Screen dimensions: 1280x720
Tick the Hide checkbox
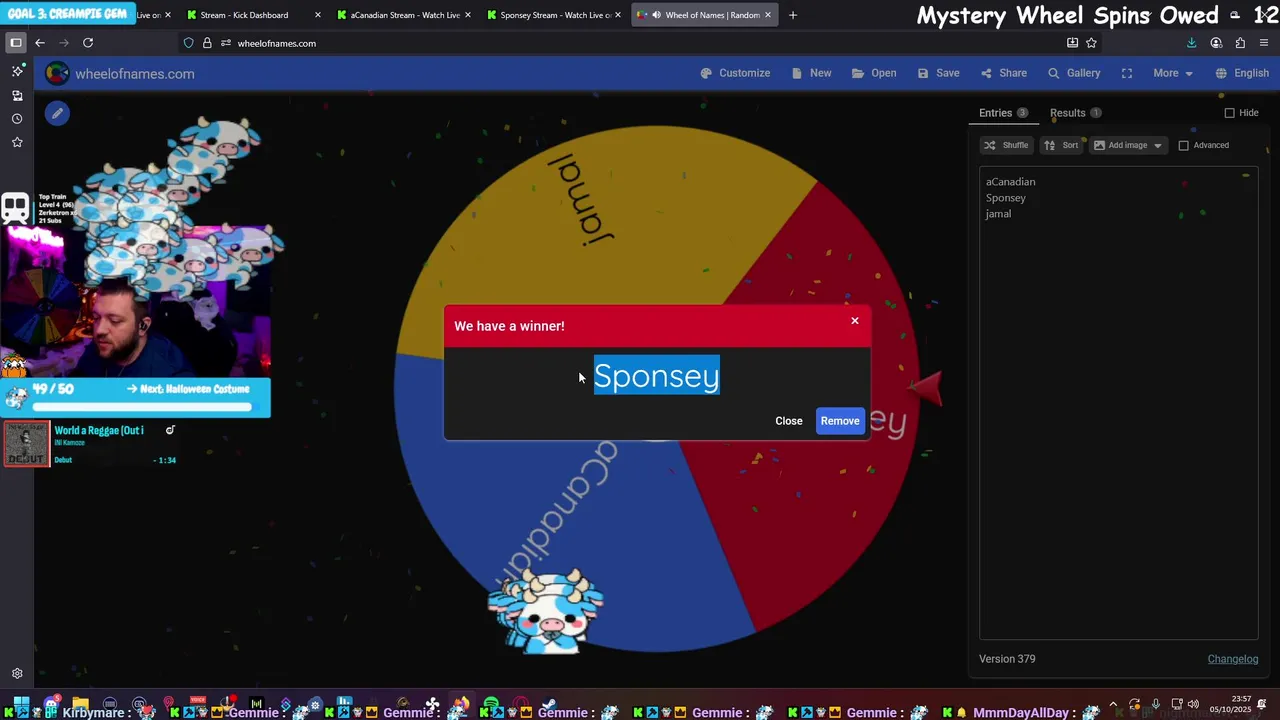click(x=1230, y=113)
